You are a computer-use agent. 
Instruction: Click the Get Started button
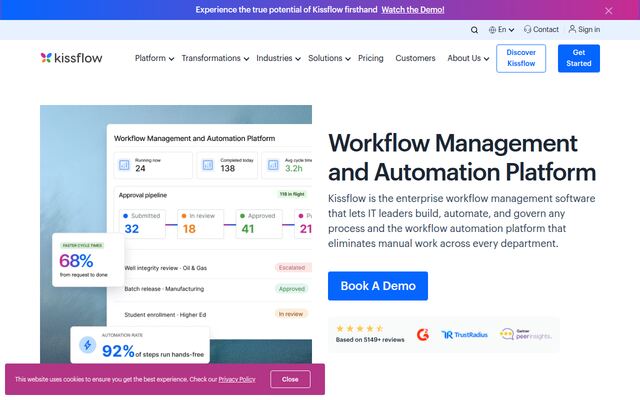pos(579,58)
